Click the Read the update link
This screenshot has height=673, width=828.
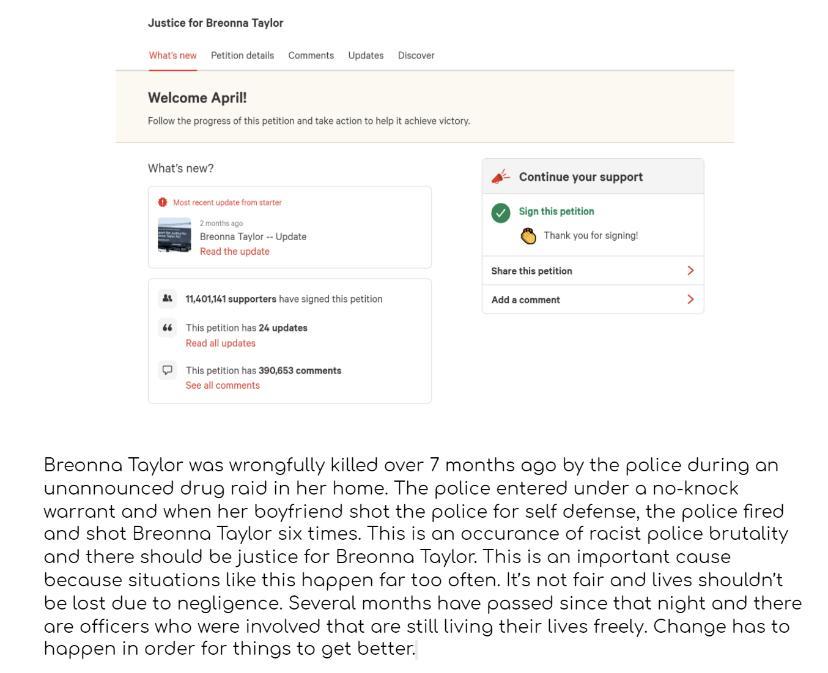pyautogui.click(x=234, y=252)
